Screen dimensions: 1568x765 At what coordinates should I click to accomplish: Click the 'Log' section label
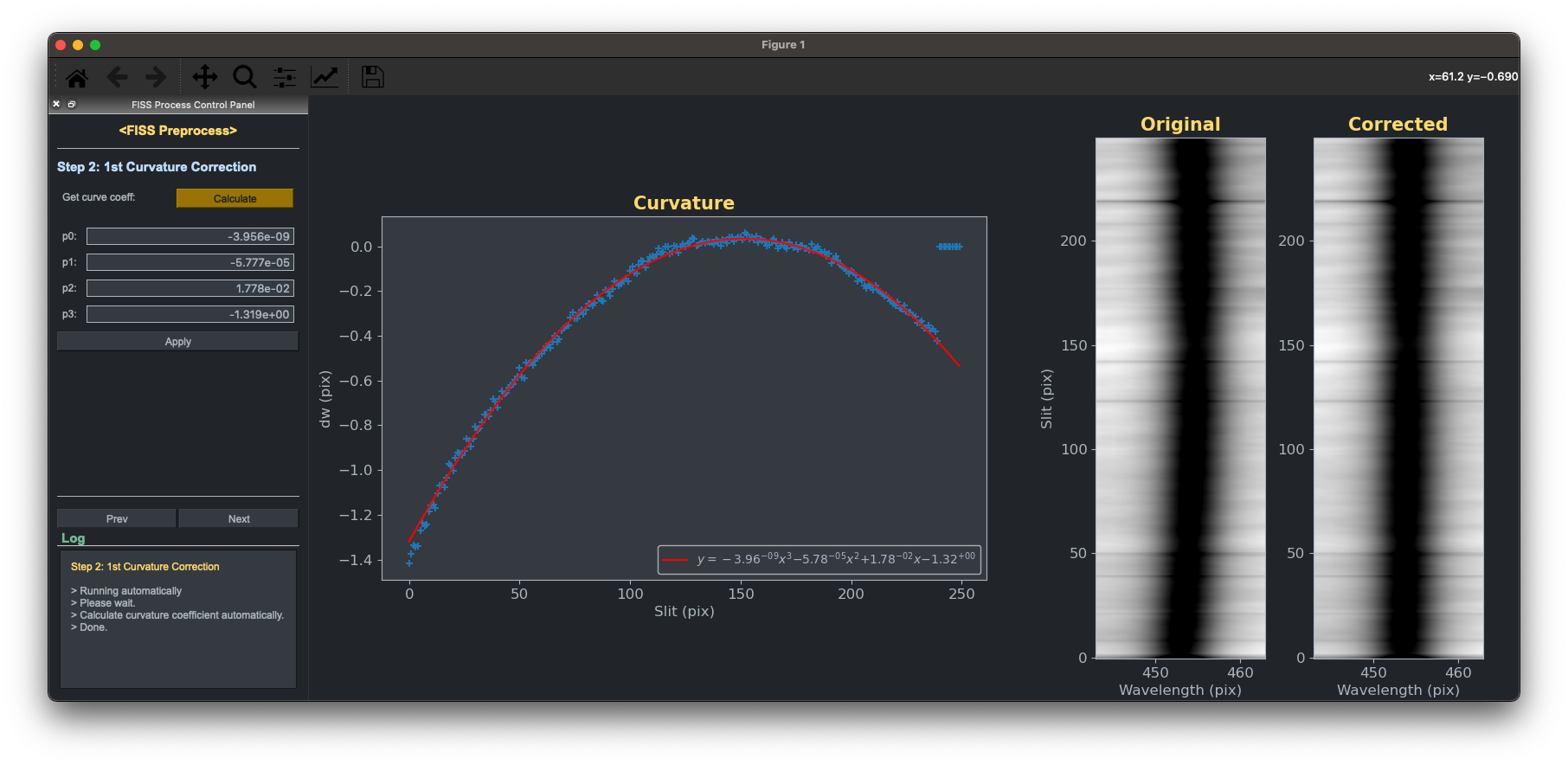click(73, 537)
